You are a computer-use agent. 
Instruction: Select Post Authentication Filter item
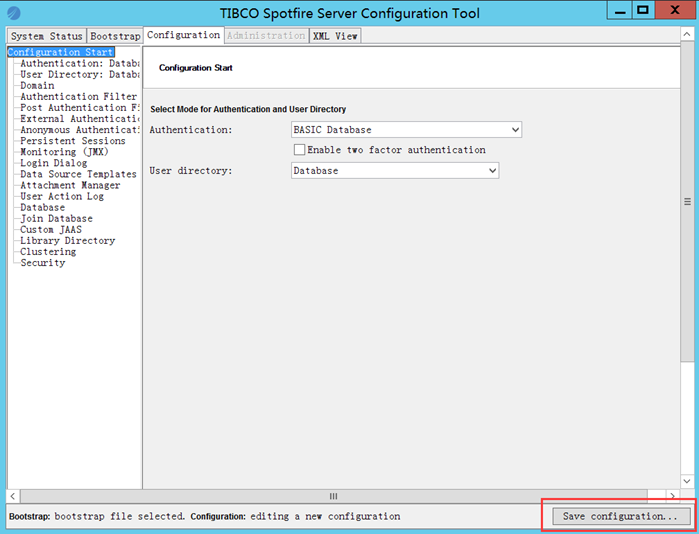pyautogui.click(x=80, y=107)
